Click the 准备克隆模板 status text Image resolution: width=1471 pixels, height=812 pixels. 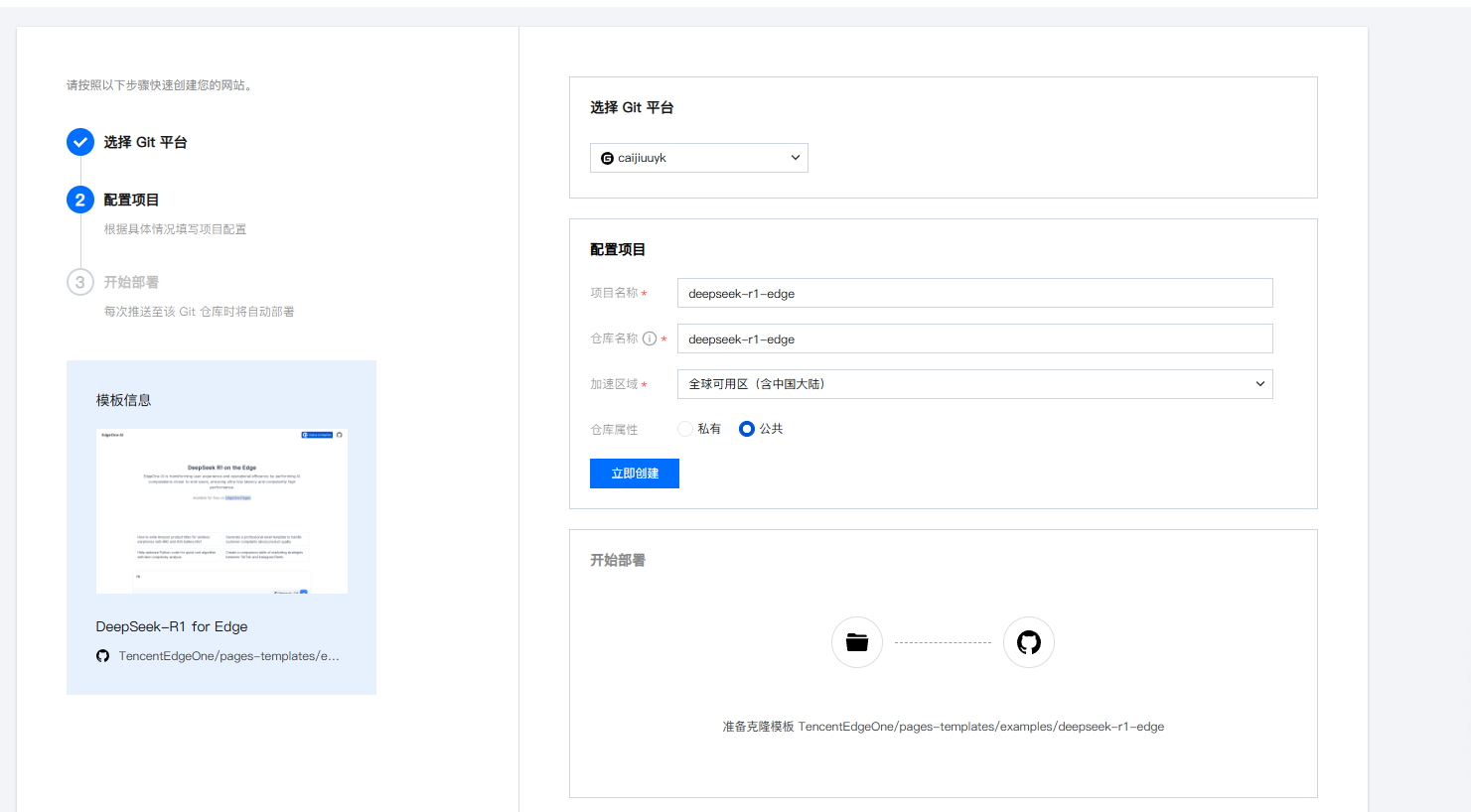coord(943,727)
